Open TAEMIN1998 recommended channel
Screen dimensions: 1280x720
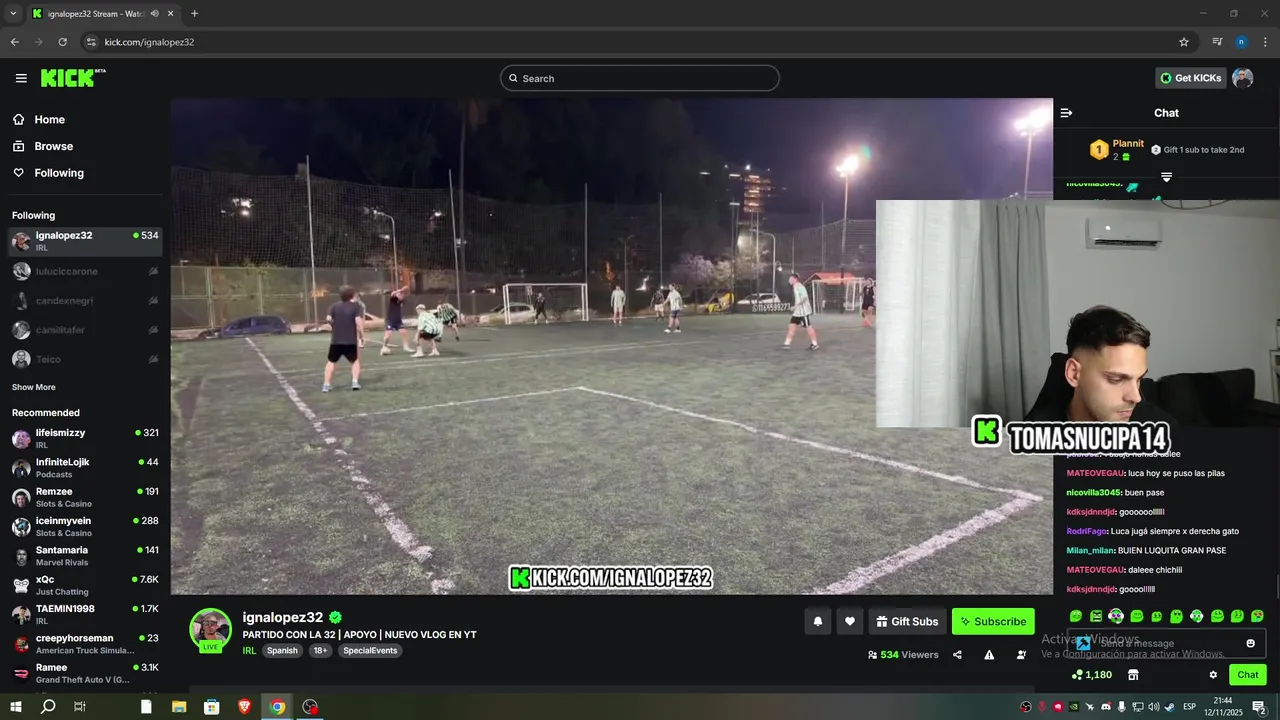[85, 614]
